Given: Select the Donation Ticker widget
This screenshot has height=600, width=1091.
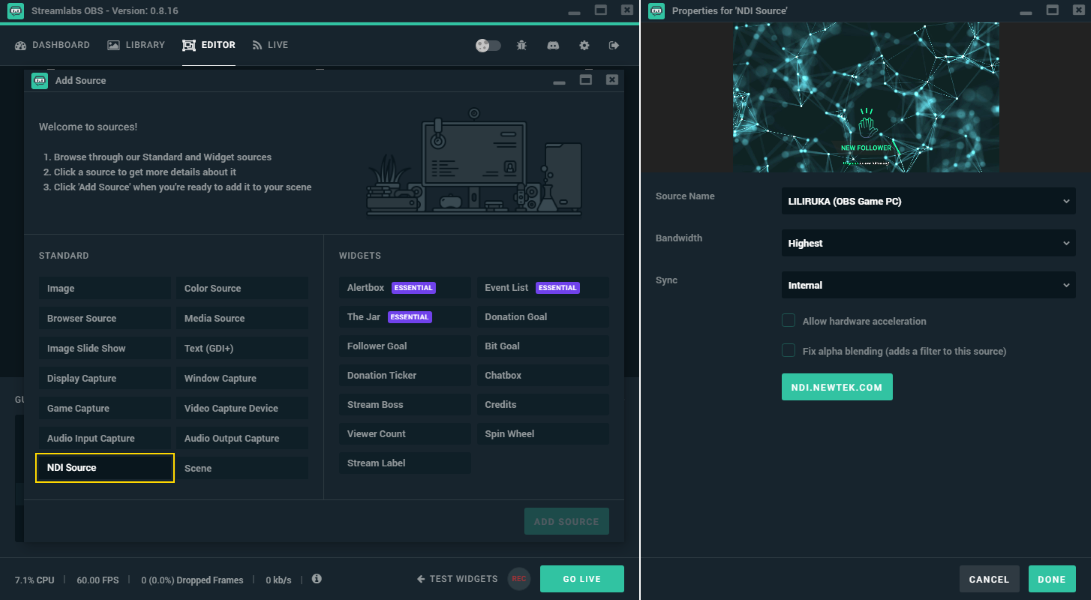Looking at the screenshot, I should coord(404,375).
